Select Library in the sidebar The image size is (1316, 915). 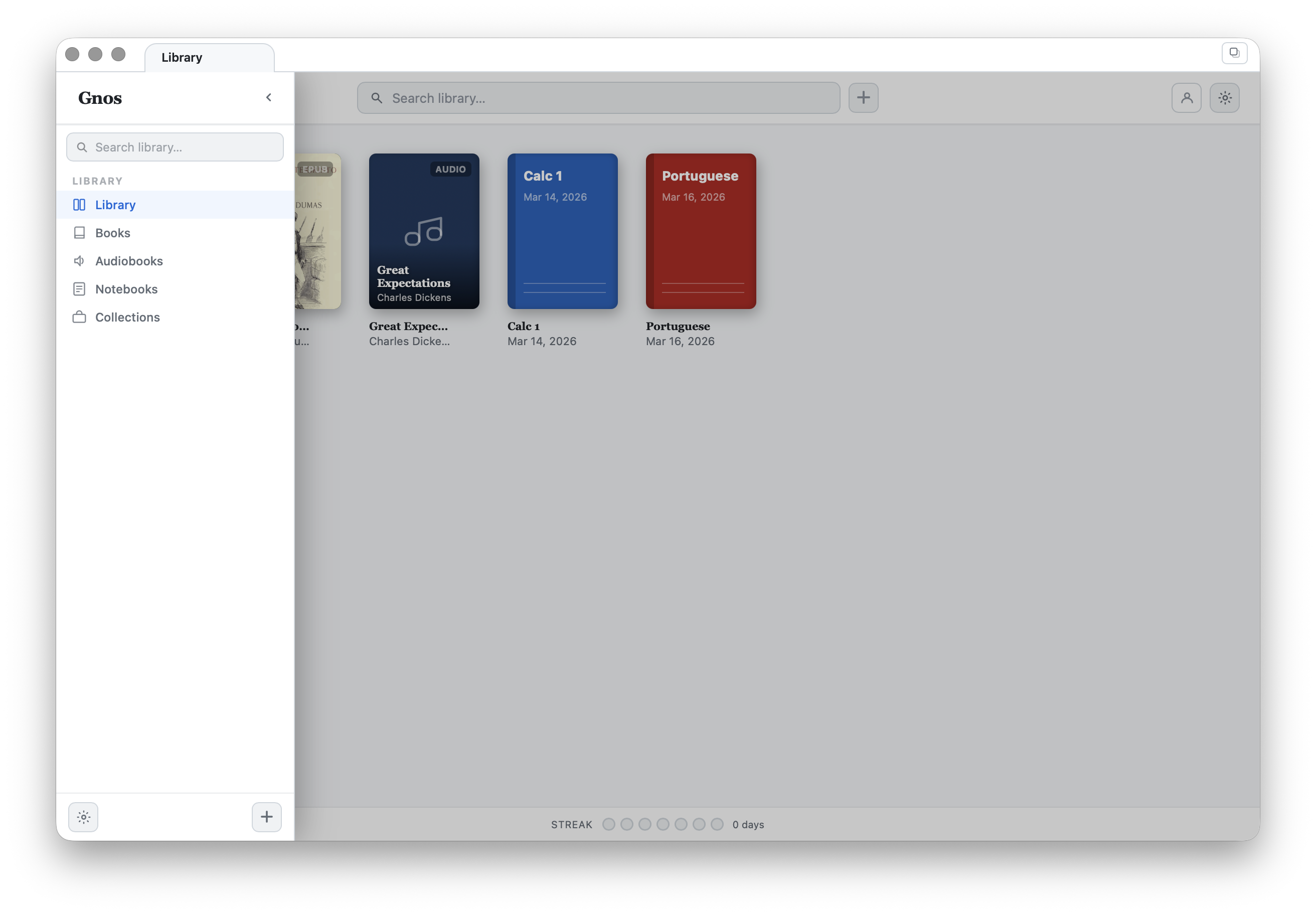(175, 205)
